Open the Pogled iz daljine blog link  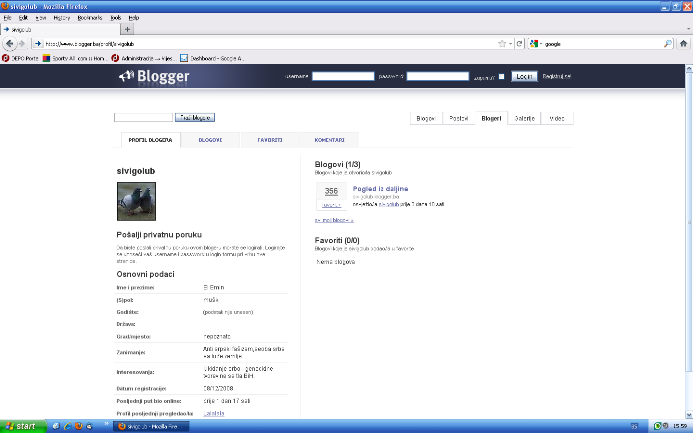point(380,188)
